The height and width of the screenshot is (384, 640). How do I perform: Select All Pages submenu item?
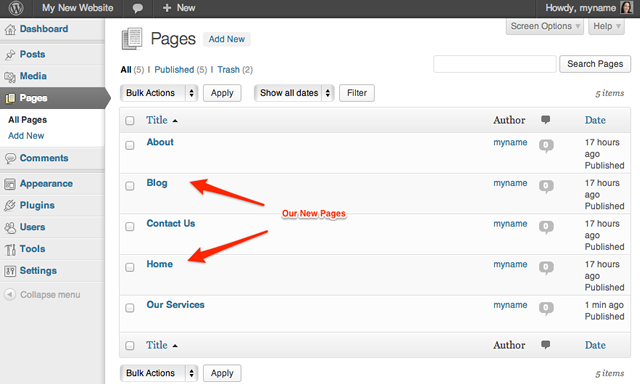(x=27, y=120)
